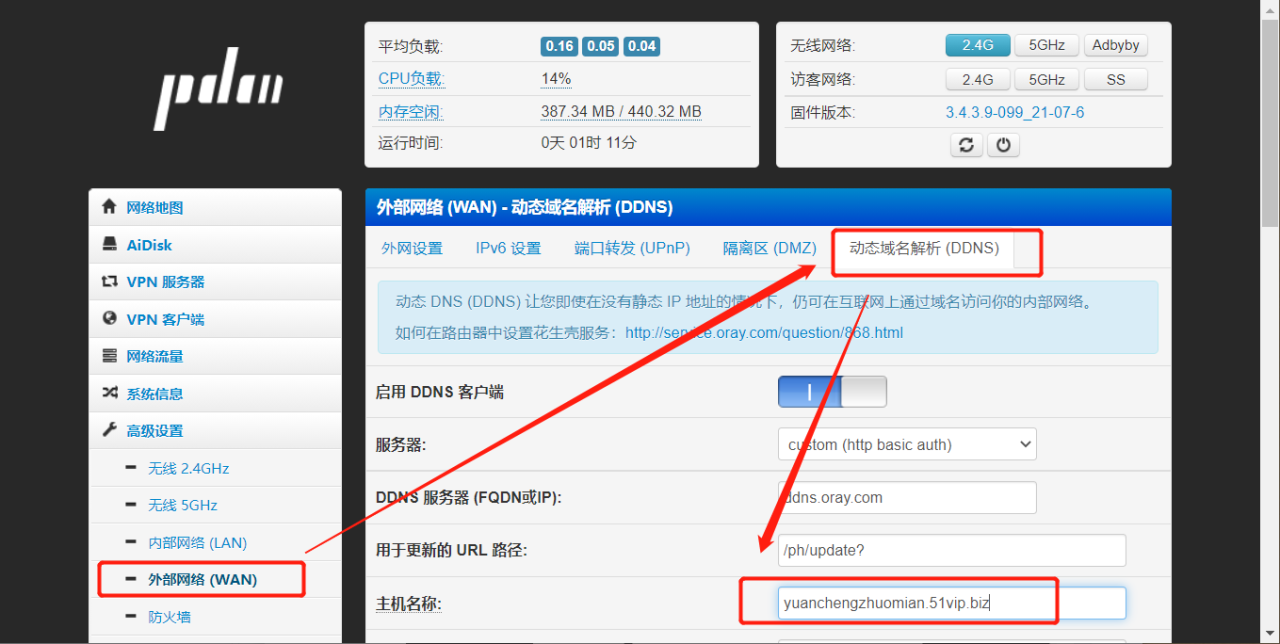1280x644 pixels.
Task: Switch to the IPv6 设置 tab
Action: point(508,248)
